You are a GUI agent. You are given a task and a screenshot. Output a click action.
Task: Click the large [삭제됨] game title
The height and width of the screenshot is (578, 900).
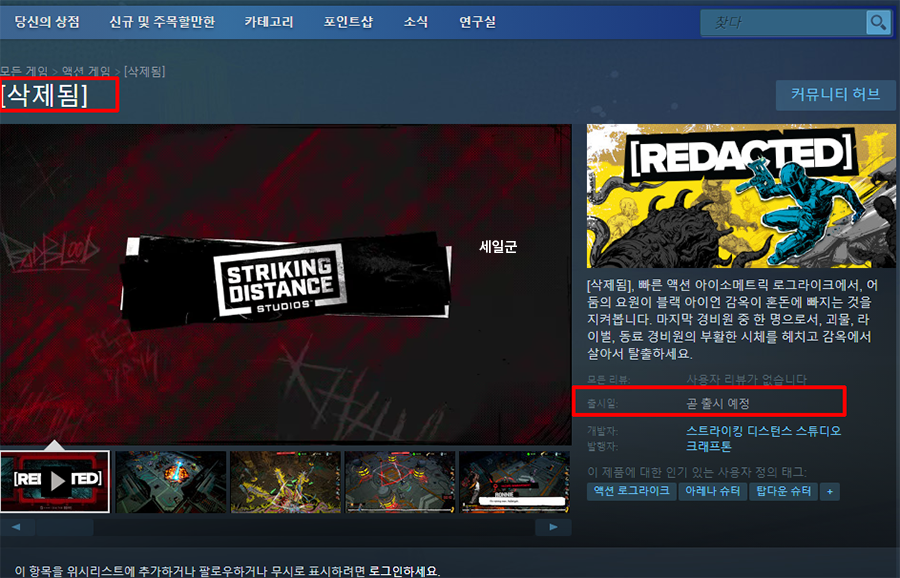(x=44, y=95)
